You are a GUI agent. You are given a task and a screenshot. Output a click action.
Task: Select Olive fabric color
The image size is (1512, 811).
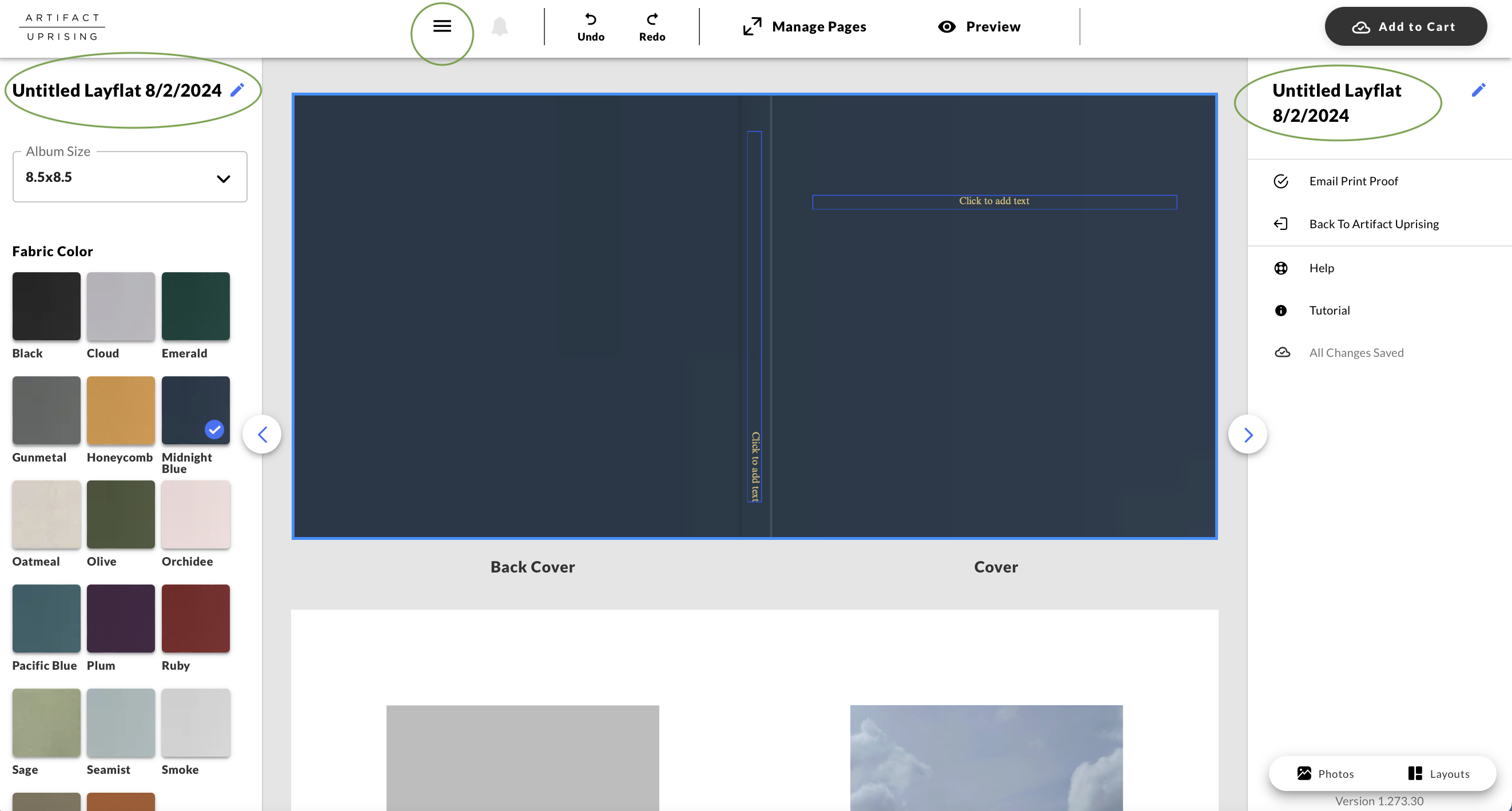tap(121, 514)
